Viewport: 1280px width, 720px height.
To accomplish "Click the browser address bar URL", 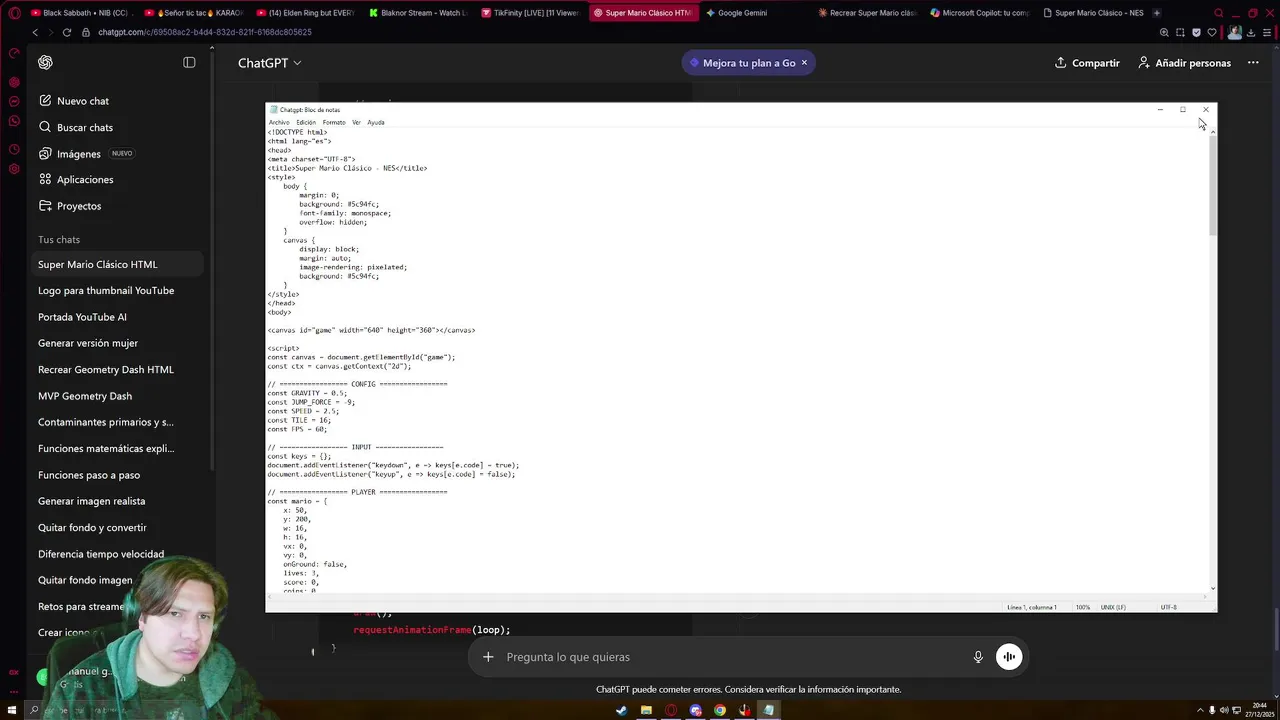I will tap(205, 32).
